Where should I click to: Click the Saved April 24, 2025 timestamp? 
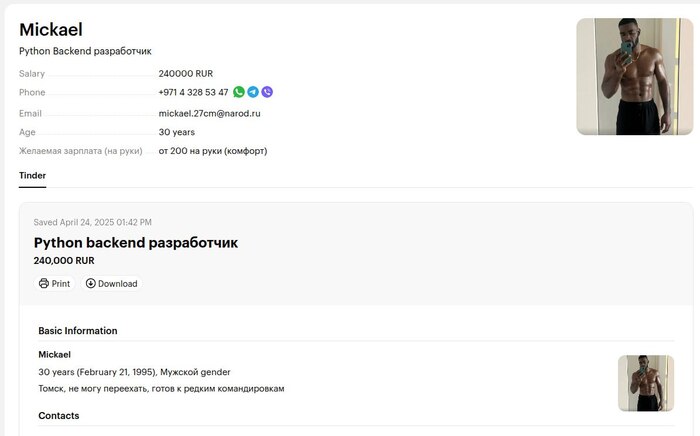point(93,222)
